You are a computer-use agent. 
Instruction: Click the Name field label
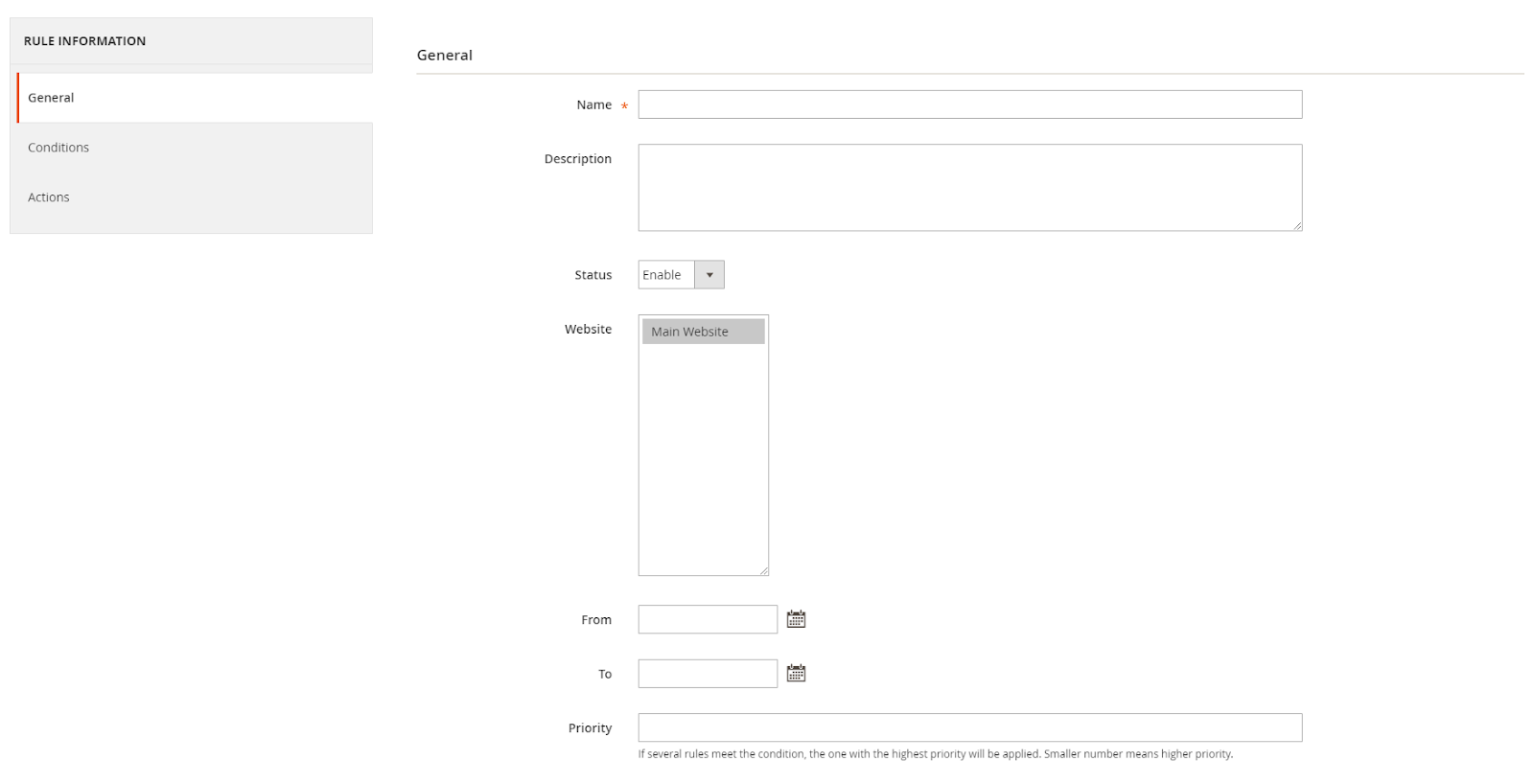pos(593,105)
